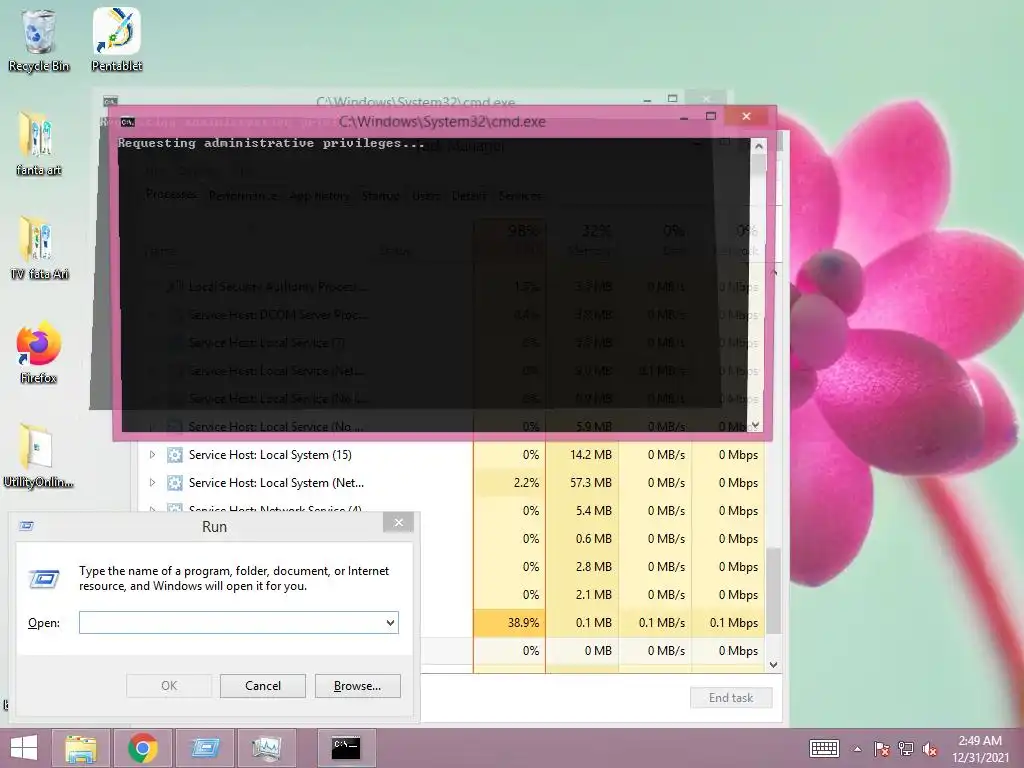The height and width of the screenshot is (768, 1024).
Task: Switch to the Run dialog taskbar item
Action: pyautogui.click(x=205, y=748)
